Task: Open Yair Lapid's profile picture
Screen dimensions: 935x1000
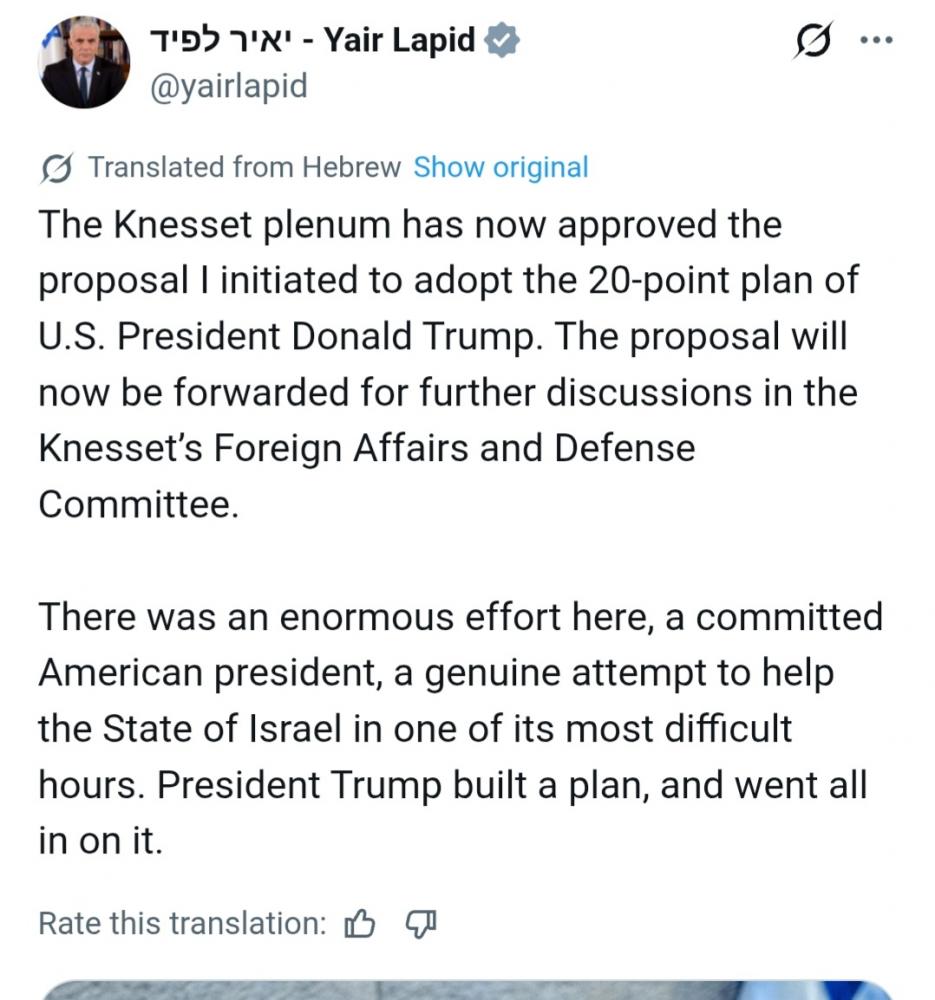Action: tap(83, 62)
